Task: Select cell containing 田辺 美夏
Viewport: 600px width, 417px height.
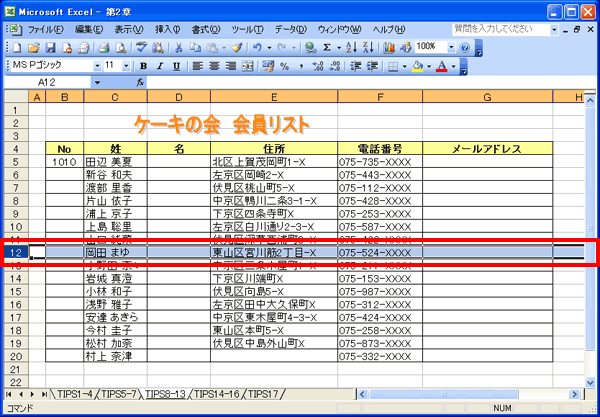Action: 115,162
